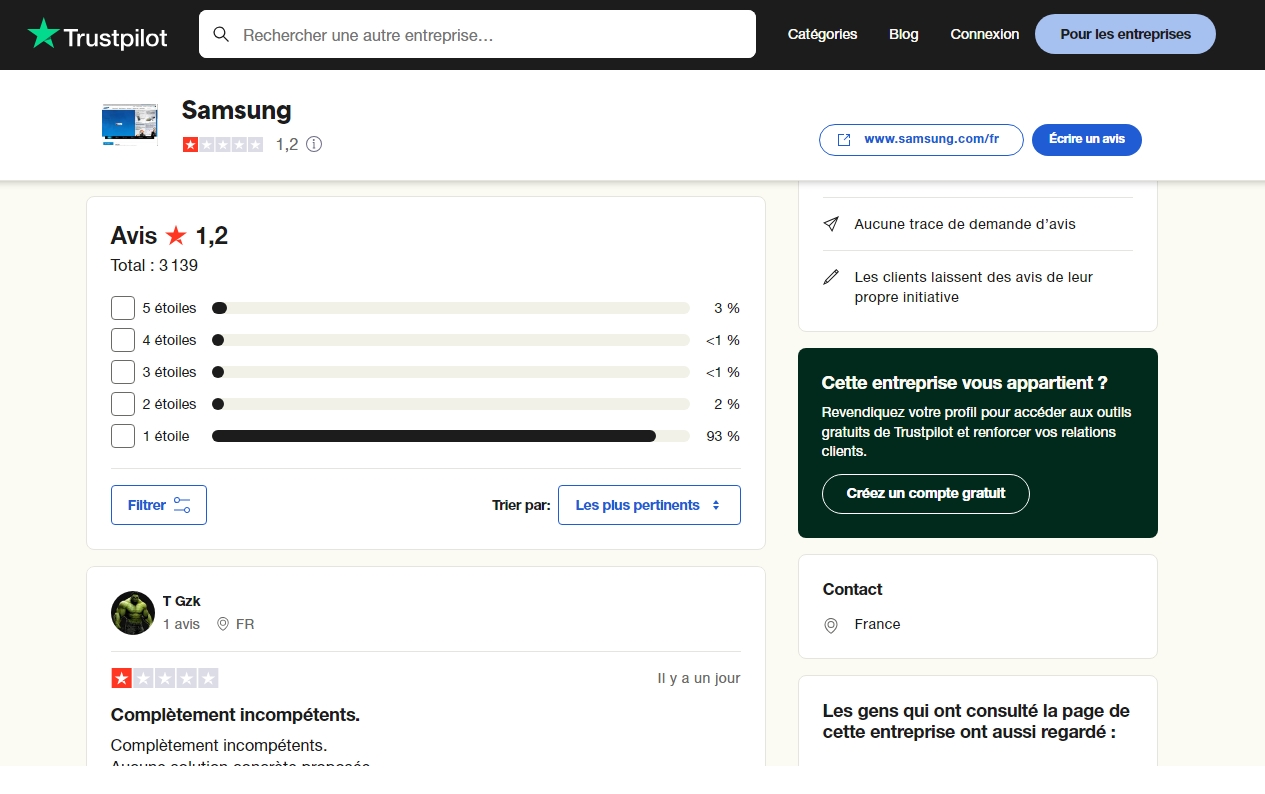Viewport: 1265px width, 794px height.
Task: Click the one-star rating on T Gzk's review
Action: tap(165, 678)
